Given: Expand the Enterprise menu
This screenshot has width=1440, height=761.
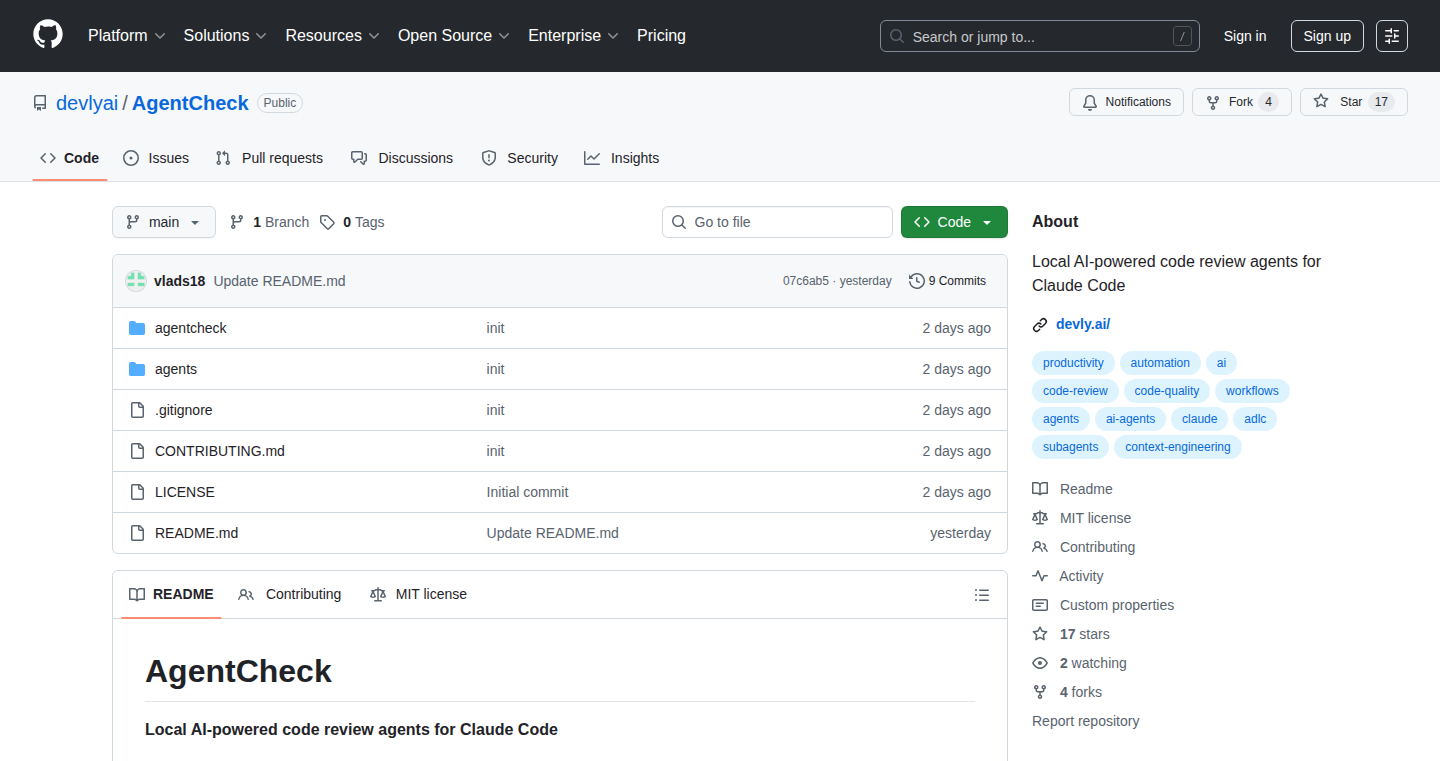Looking at the screenshot, I should (573, 36).
